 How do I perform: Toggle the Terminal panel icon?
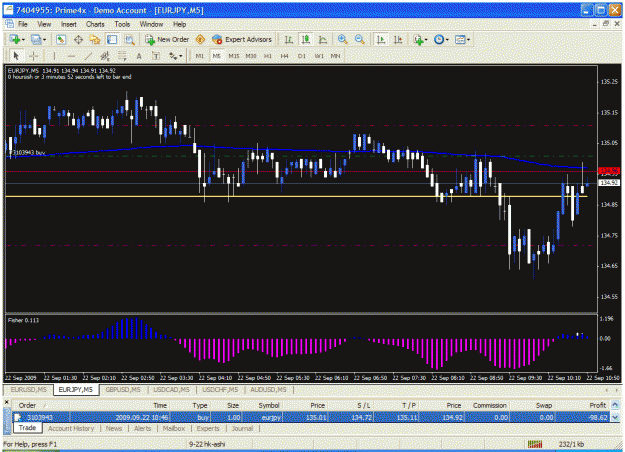coord(112,39)
